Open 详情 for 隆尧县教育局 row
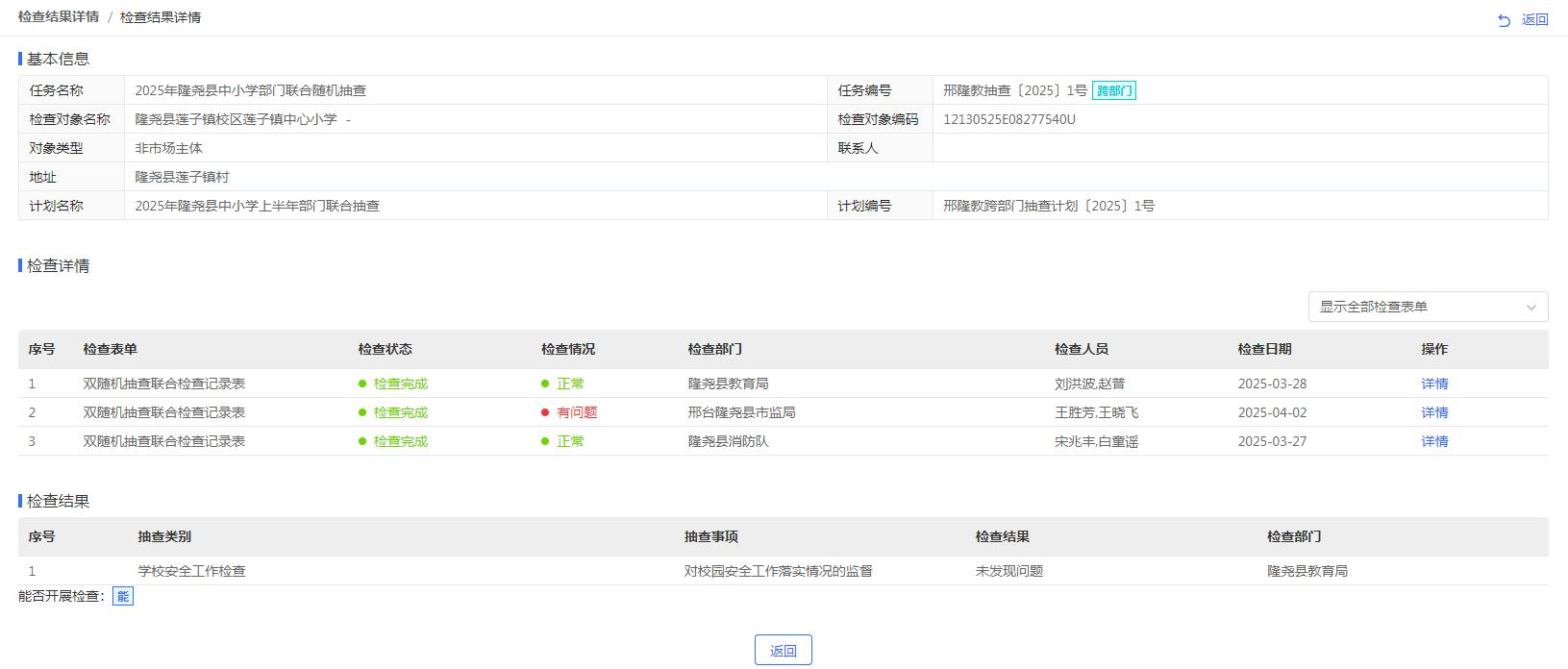 pyautogui.click(x=1434, y=384)
